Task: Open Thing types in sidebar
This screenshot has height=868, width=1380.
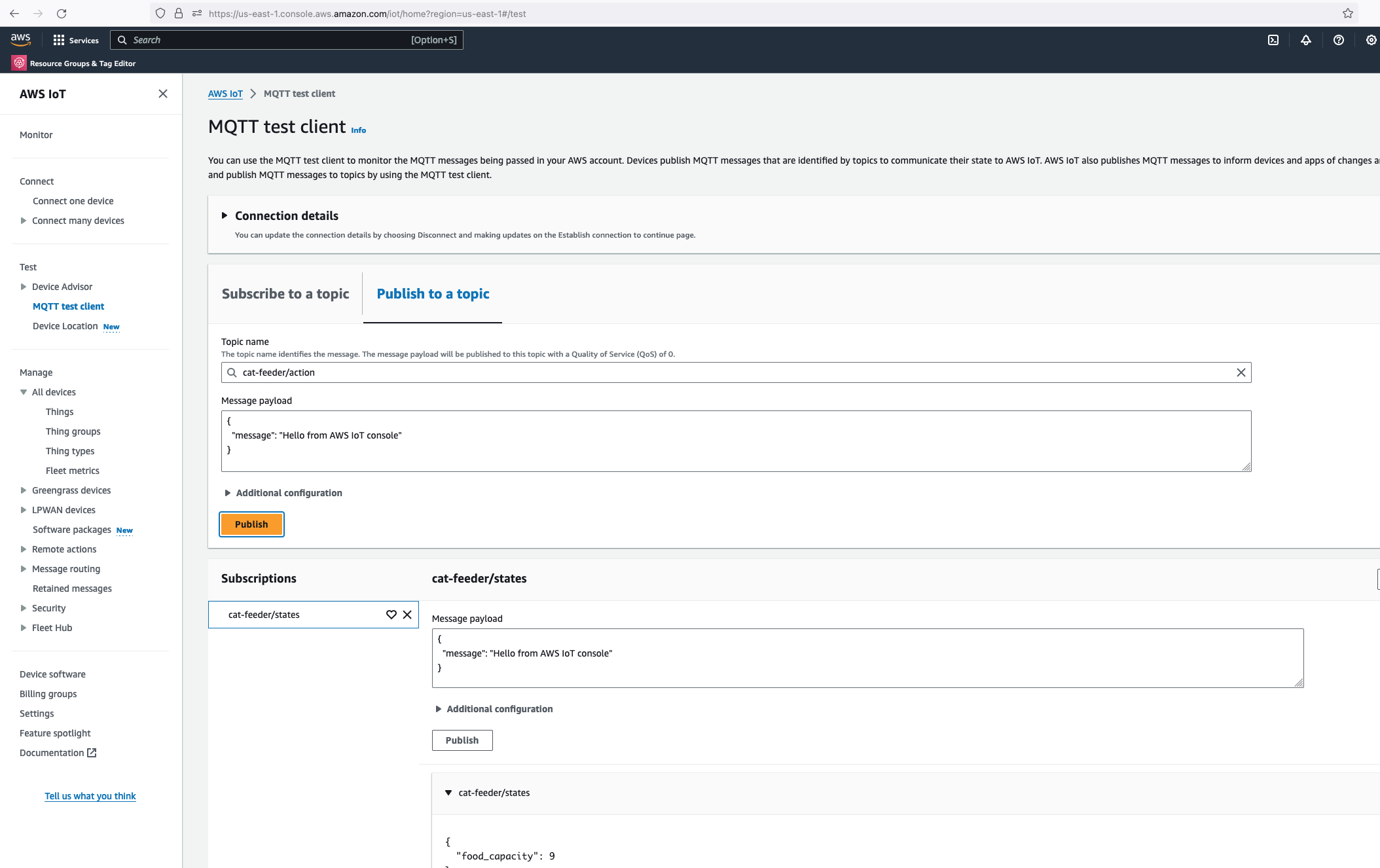Action: coord(70,451)
